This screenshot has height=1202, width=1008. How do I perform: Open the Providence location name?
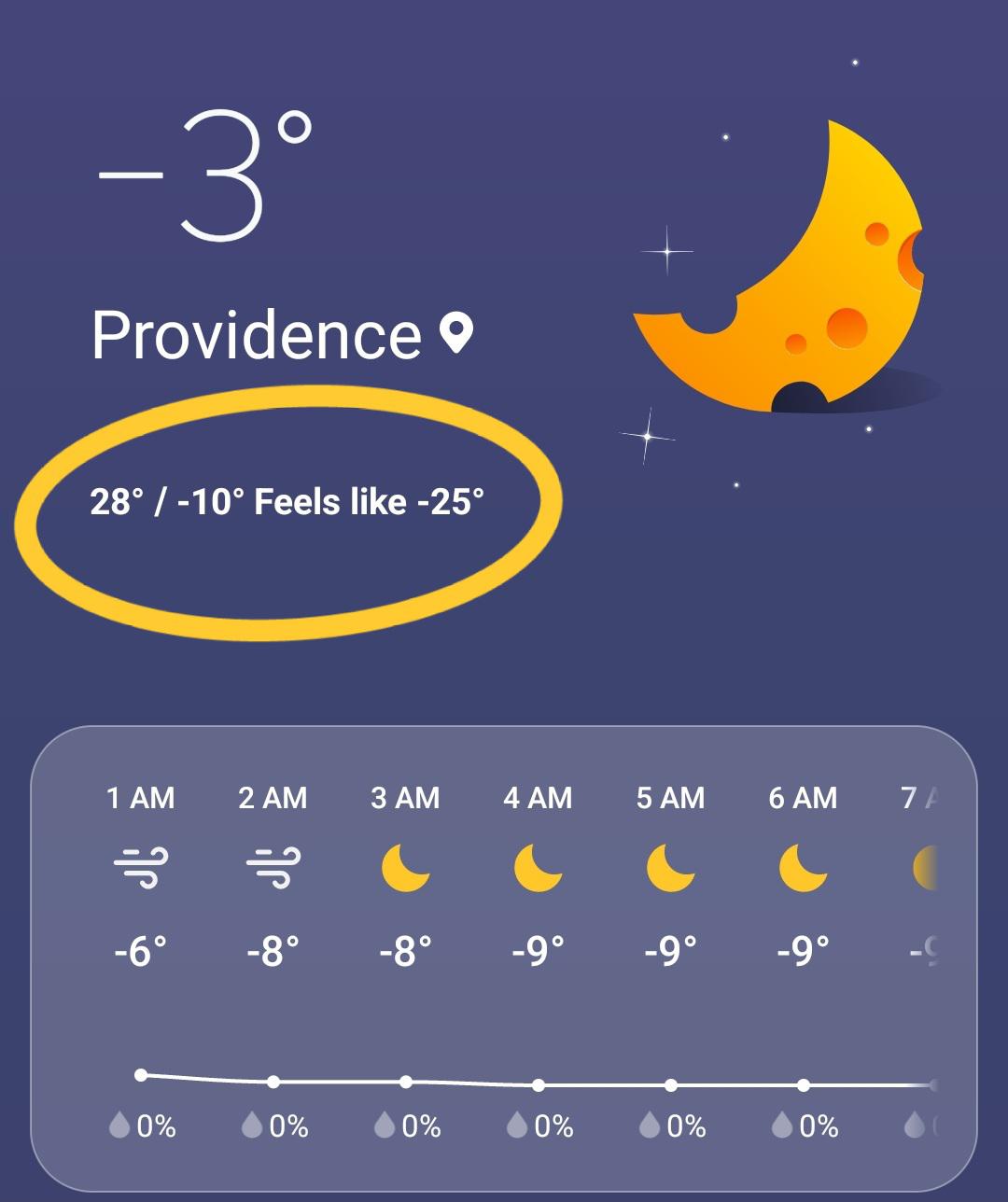click(x=257, y=335)
